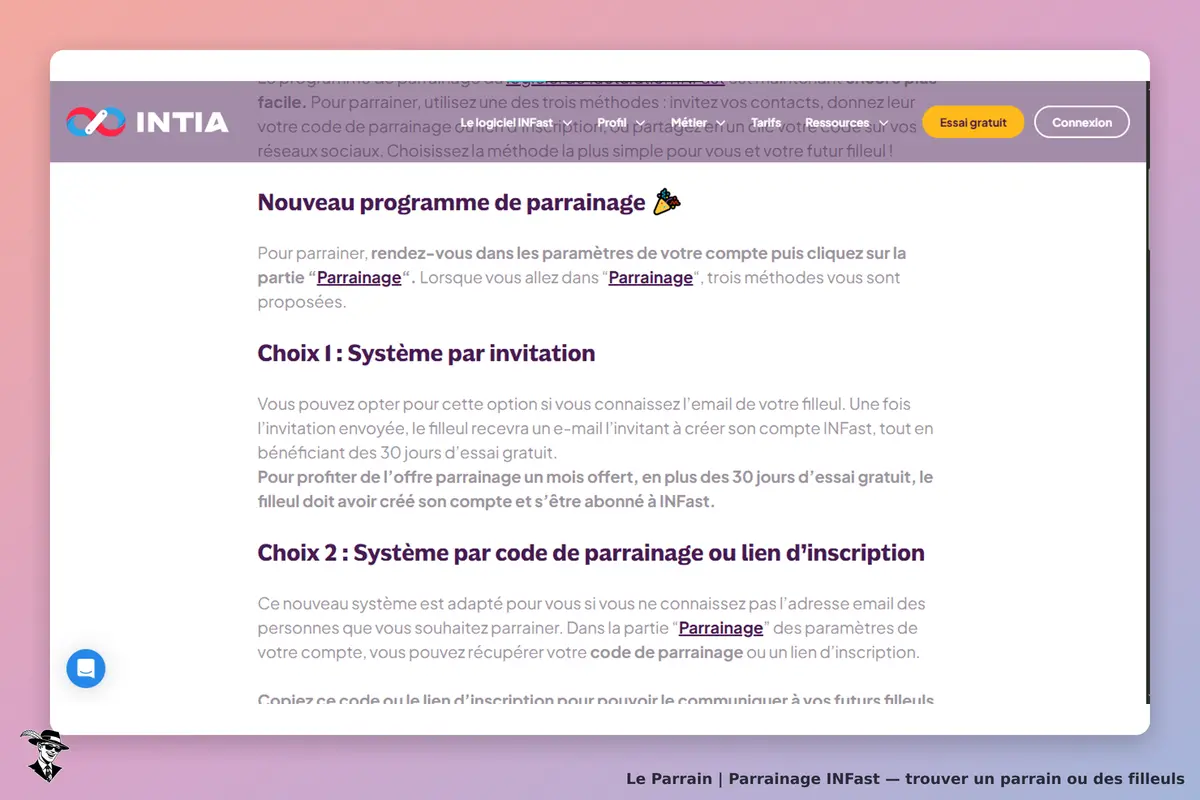This screenshot has width=1200, height=800.
Task: Expand the Métier chevron arrow
Action: coord(720,124)
